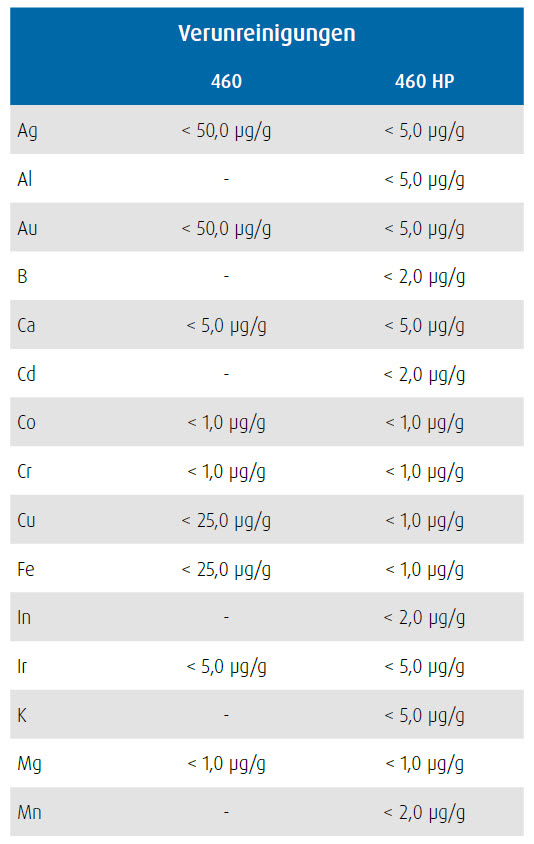This screenshot has height=844, width=534.
Task: Click the B element row label
Action: (x=22, y=276)
